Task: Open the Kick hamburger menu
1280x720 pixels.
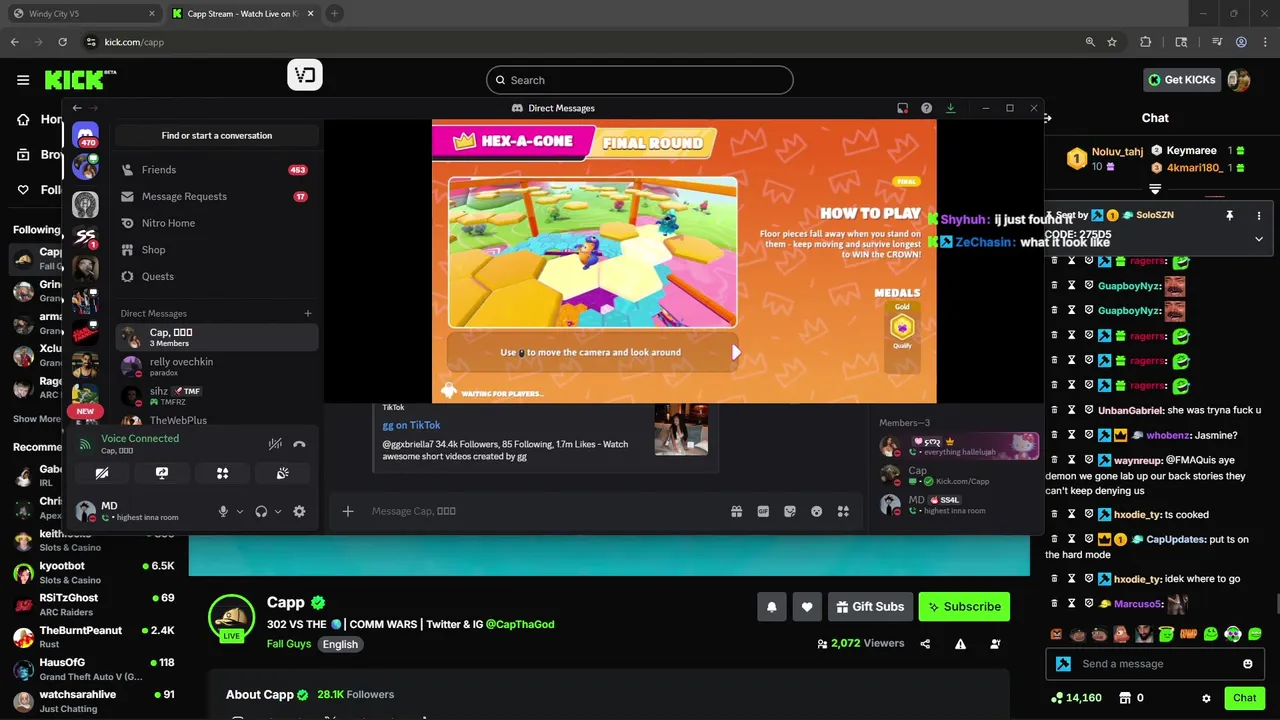Action: coord(23,80)
